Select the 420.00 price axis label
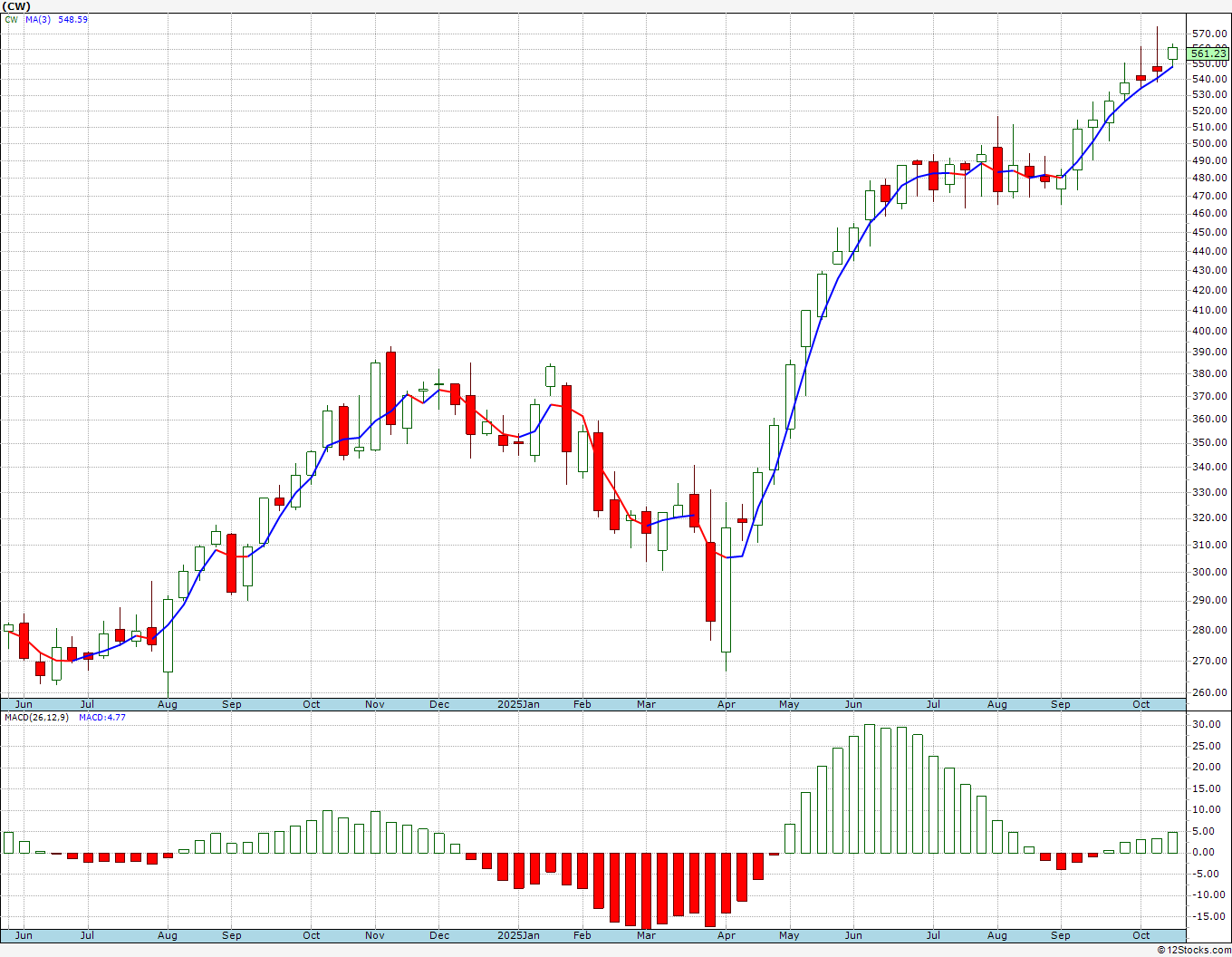 click(x=1209, y=291)
